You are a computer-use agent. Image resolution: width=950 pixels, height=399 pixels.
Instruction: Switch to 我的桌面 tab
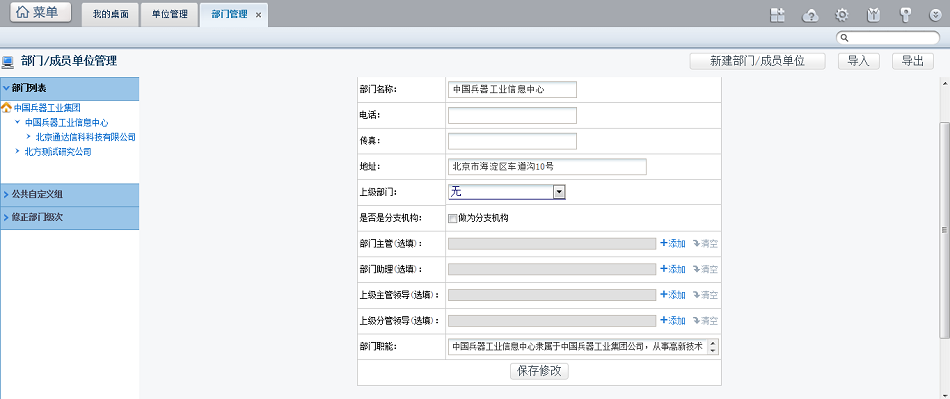(x=110, y=15)
